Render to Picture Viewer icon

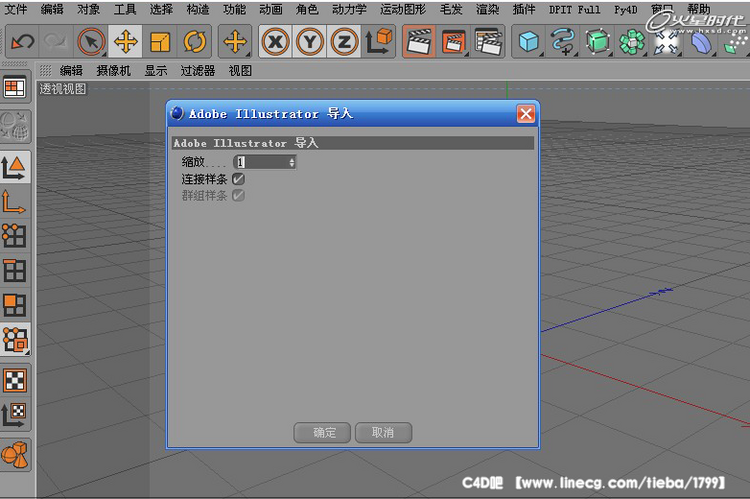pyautogui.click(x=453, y=42)
